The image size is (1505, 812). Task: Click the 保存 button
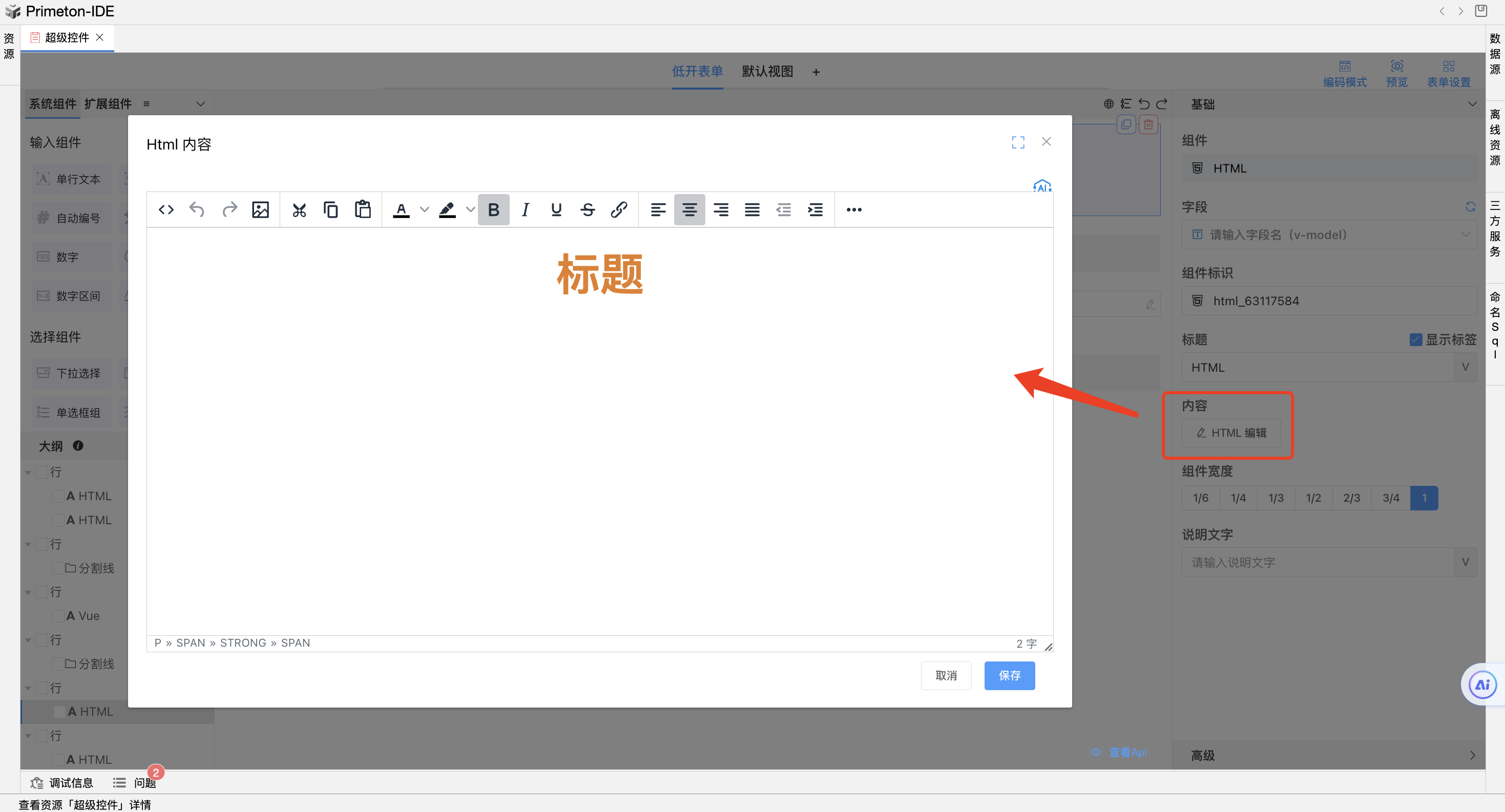(1009, 675)
